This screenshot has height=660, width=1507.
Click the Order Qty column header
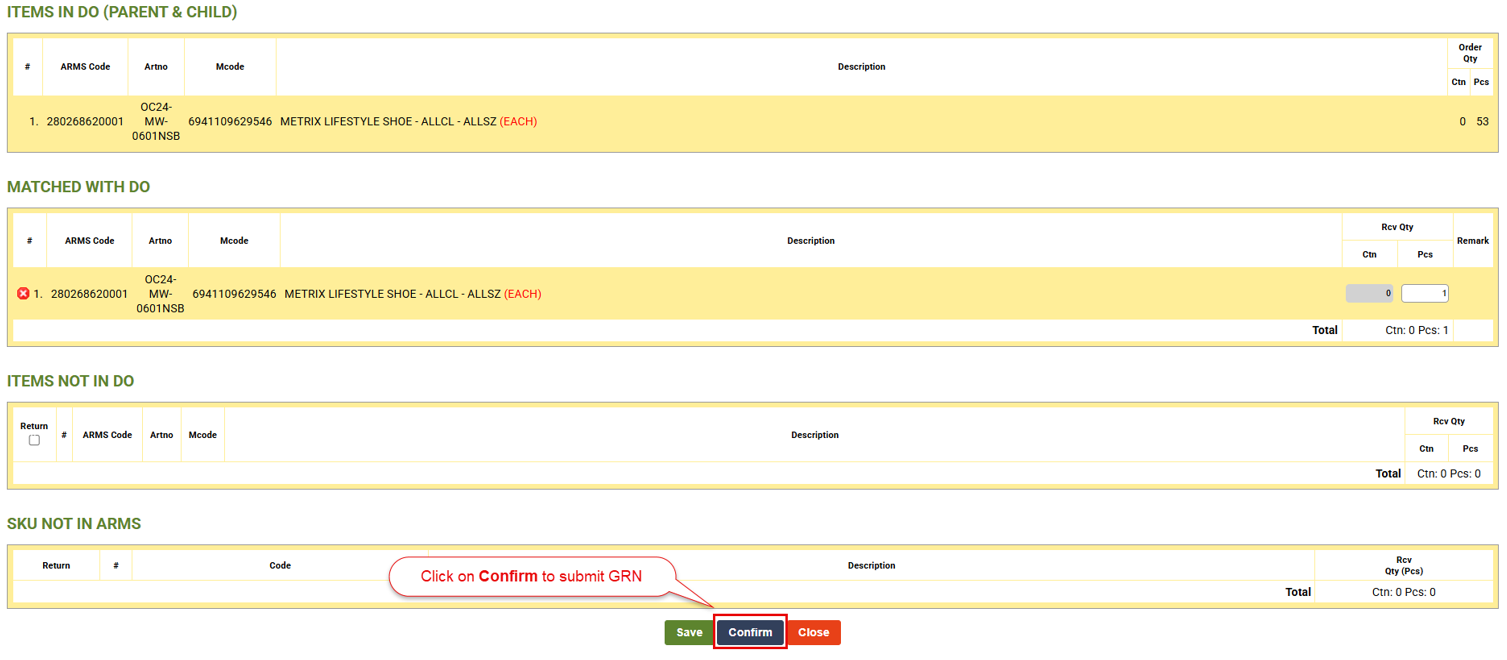[x=1469, y=53]
